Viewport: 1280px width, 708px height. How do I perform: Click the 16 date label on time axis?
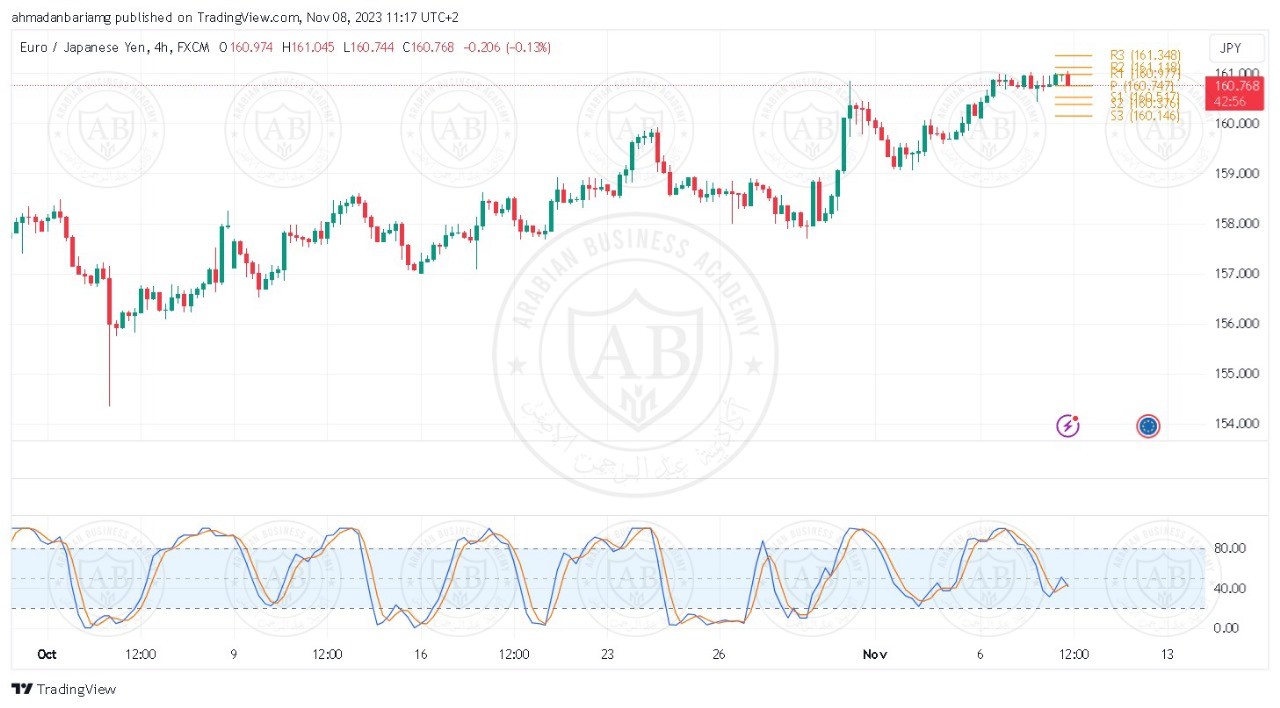[x=420, y=654]
